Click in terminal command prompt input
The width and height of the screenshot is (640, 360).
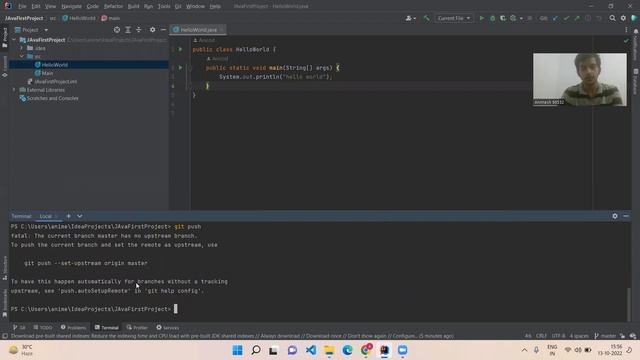pos(176,309)
